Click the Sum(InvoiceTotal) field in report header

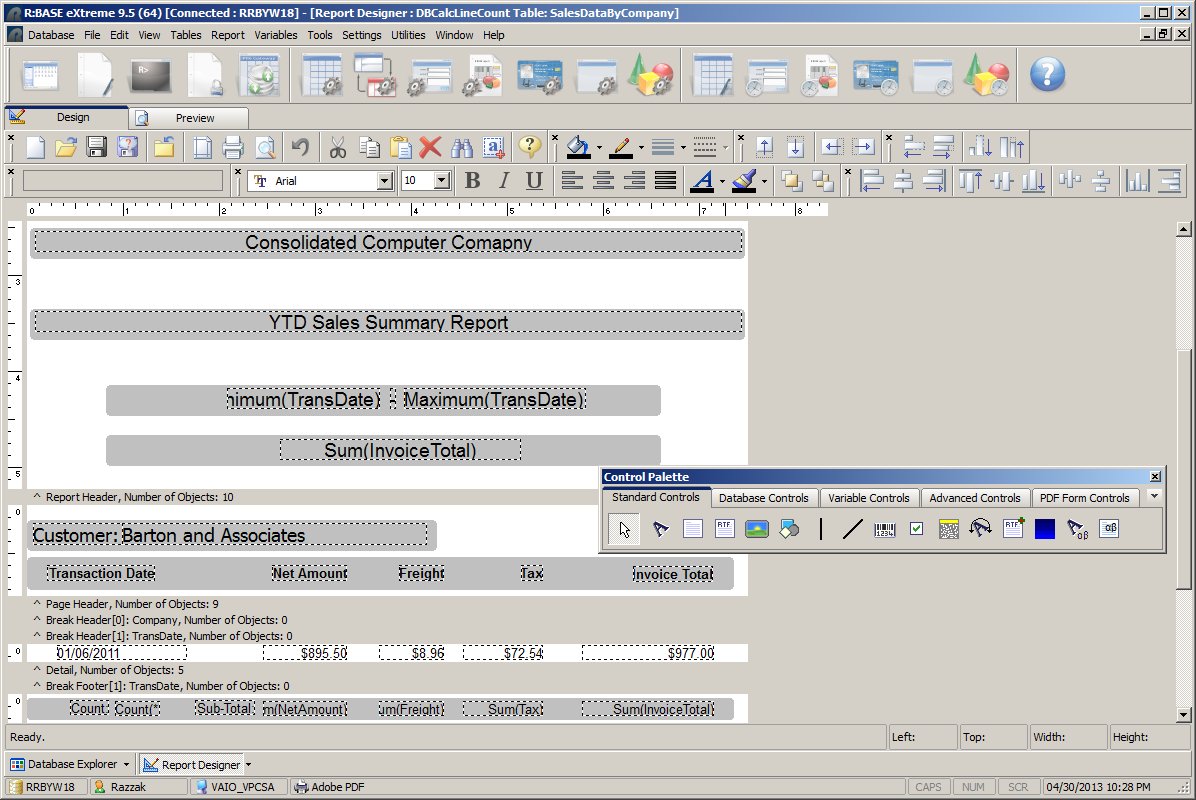(400, 451)
